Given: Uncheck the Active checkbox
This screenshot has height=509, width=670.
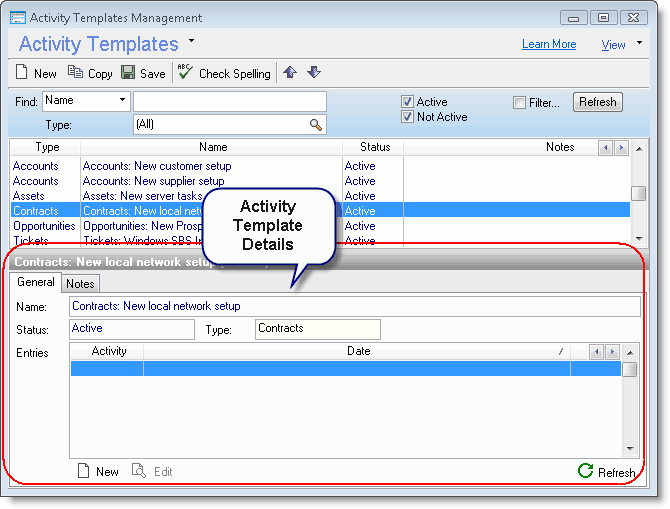Looking at the screenshot, I should coord(407,102).
